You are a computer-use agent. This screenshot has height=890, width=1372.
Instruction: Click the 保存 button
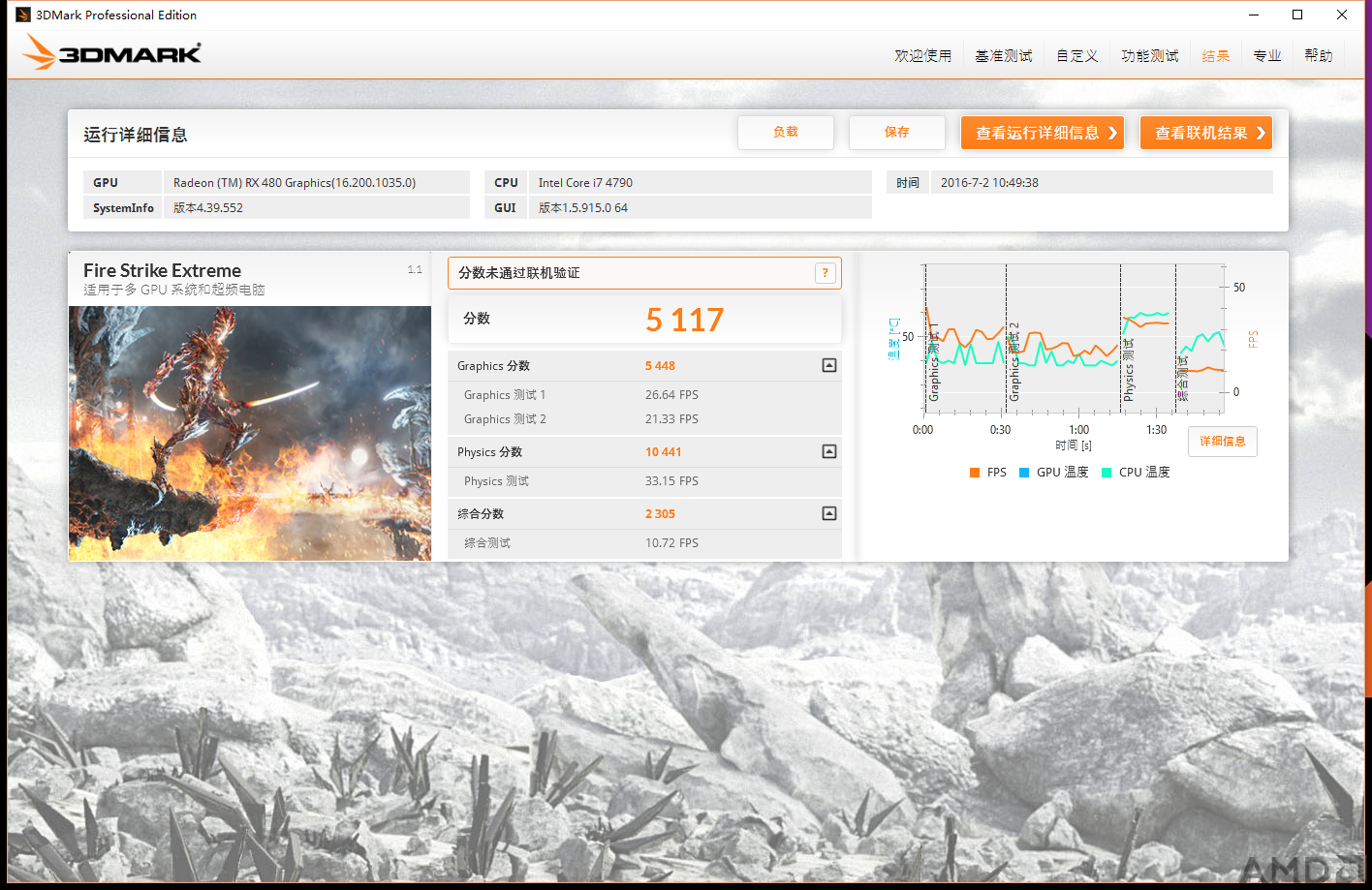point(897,133)
